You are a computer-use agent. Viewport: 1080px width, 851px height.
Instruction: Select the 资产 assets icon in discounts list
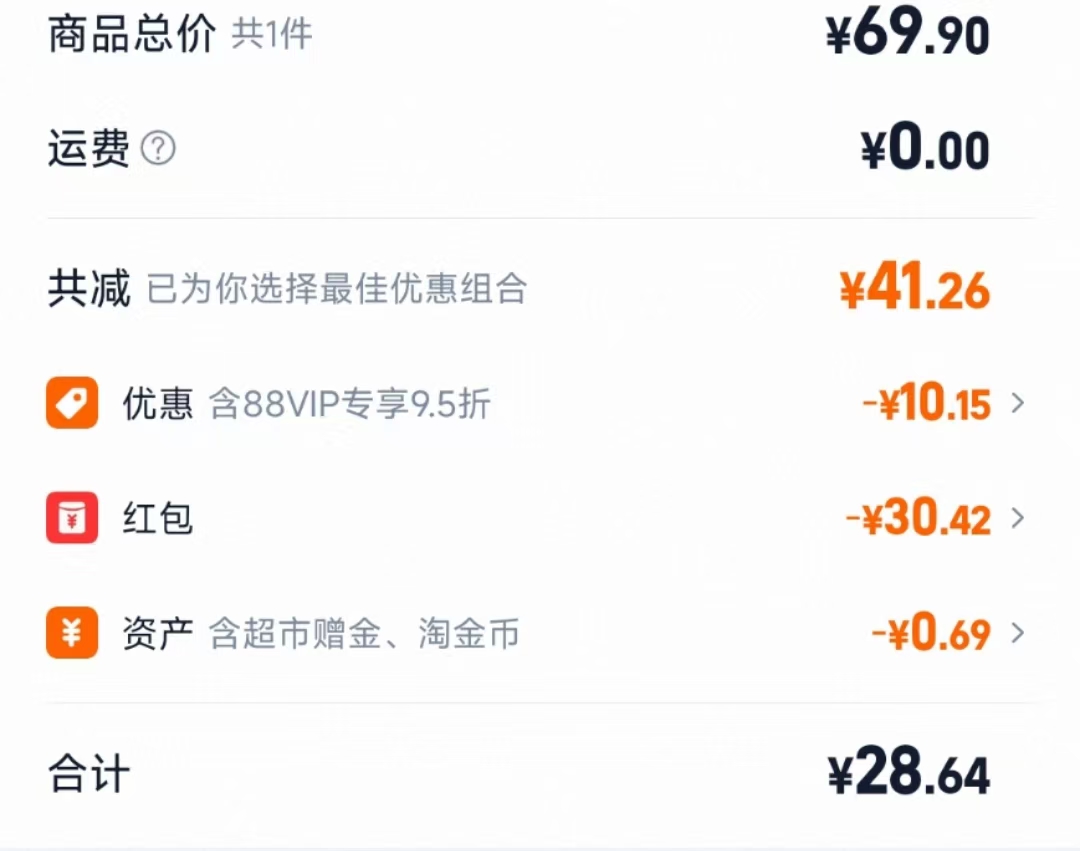71,633
